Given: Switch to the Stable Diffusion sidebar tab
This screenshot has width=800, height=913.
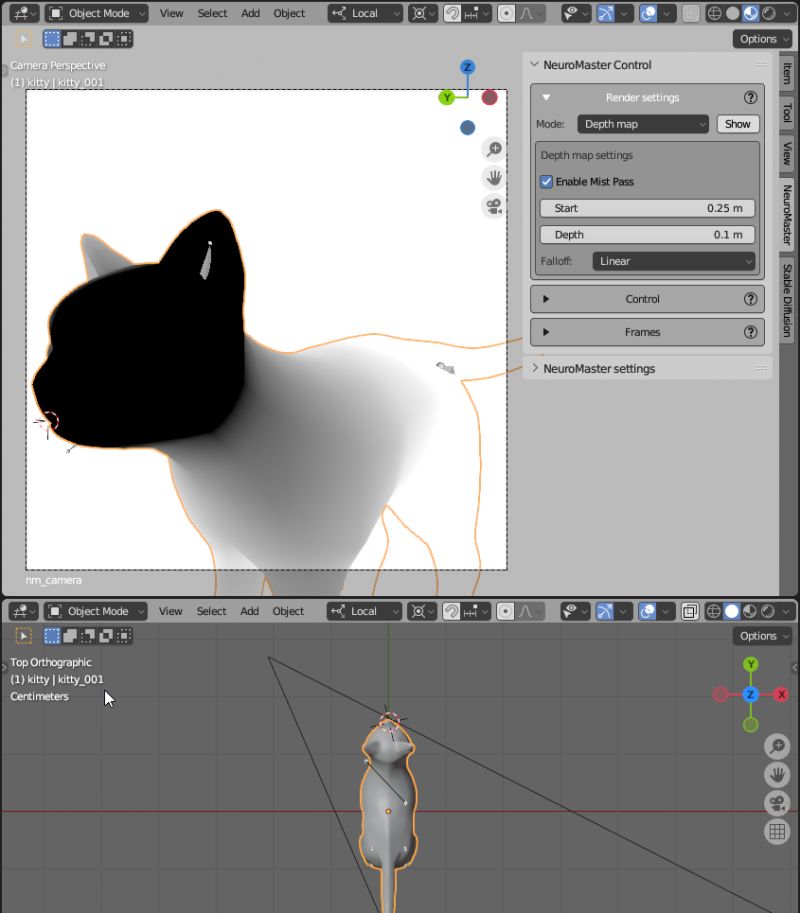Looking at the screenshot, I should pyautogui.click(x=787, y=300).
